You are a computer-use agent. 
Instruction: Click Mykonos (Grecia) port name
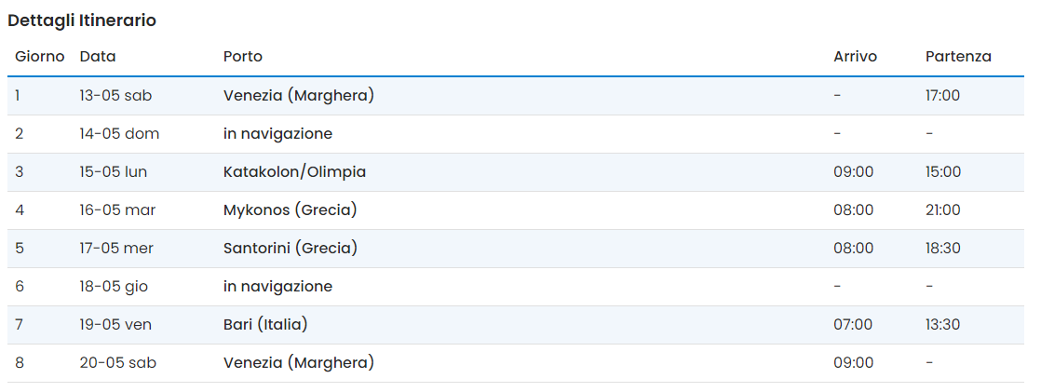(290, 210)
